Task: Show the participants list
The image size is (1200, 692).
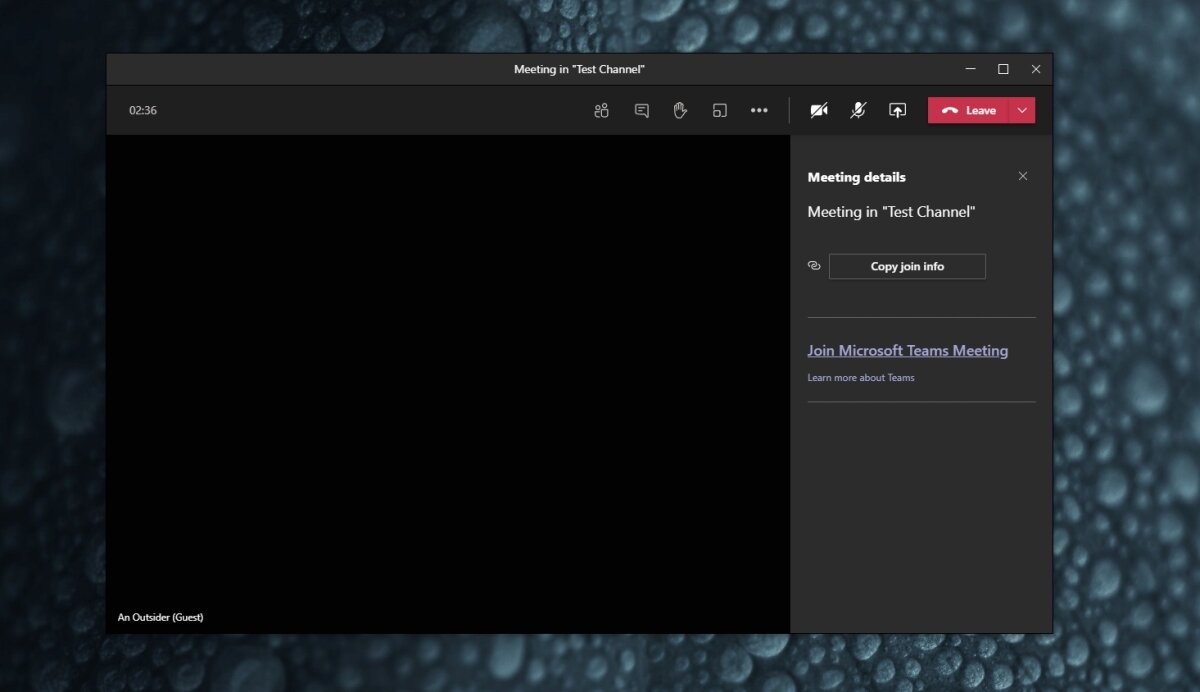Action: (601, 110)
